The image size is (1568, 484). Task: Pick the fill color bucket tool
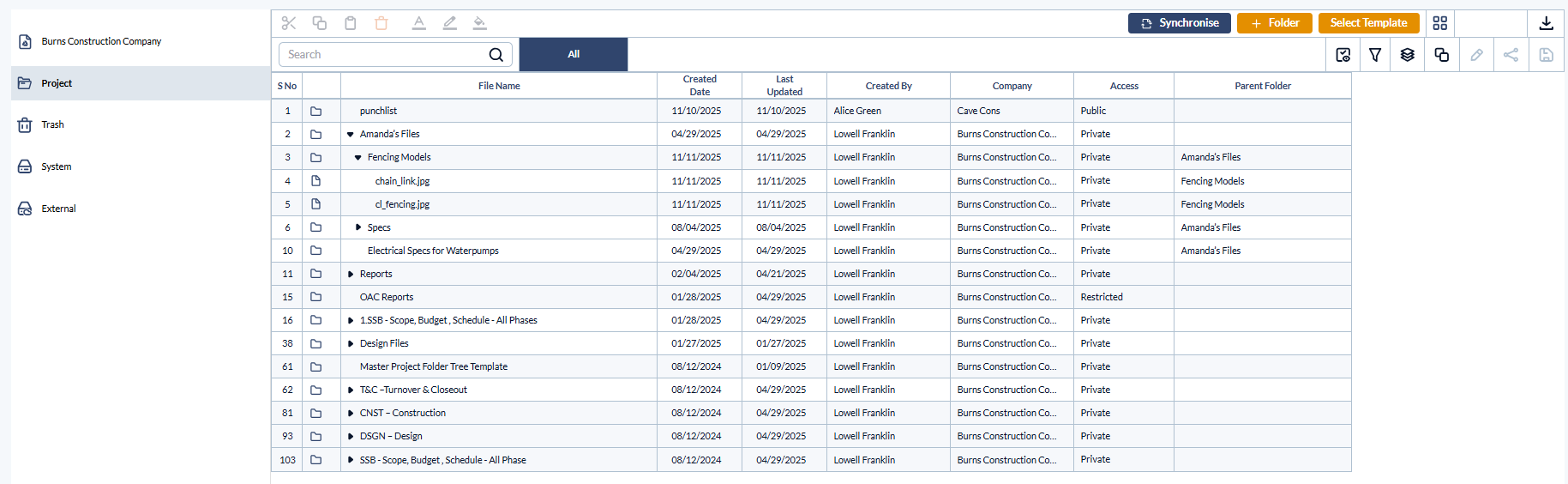click(480, 23)
